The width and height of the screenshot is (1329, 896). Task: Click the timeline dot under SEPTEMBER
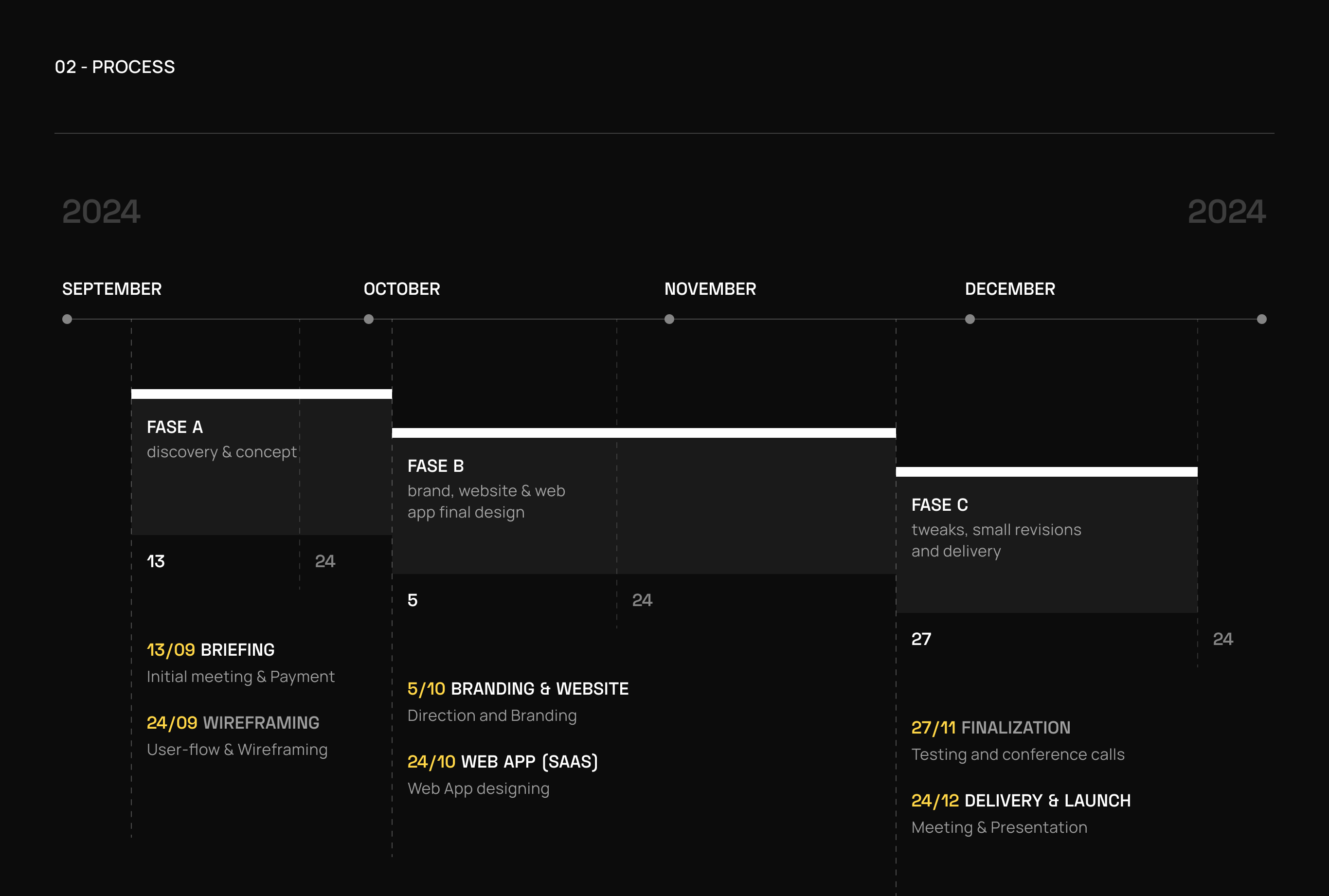[68, 319]
